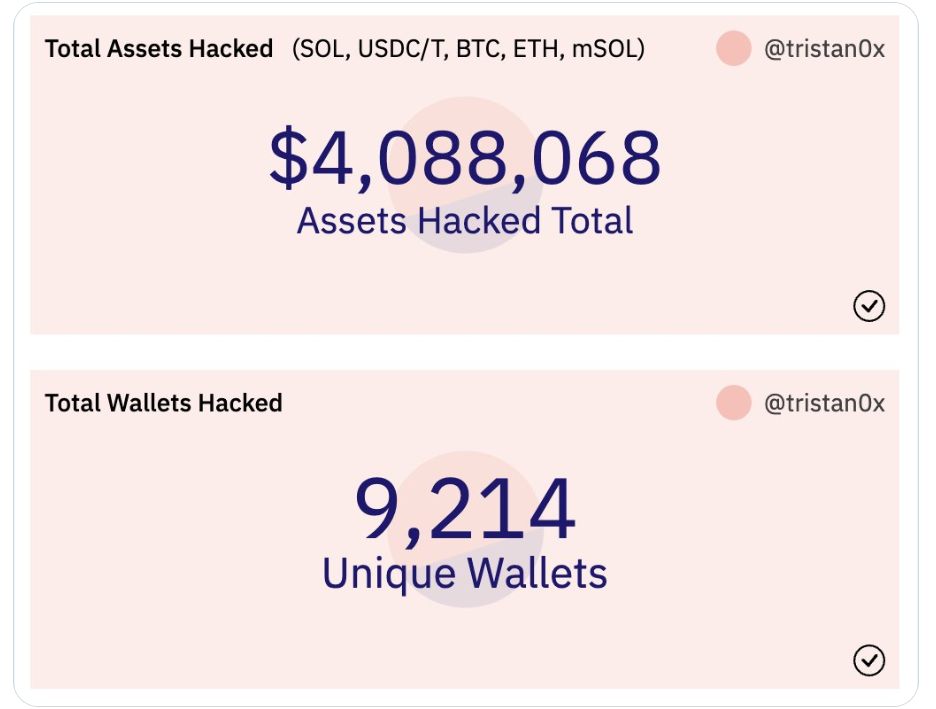936x709 pixels.
Task: Click the checkmark icon on Total Assets Hacked card
Action: tap(869, 306)
